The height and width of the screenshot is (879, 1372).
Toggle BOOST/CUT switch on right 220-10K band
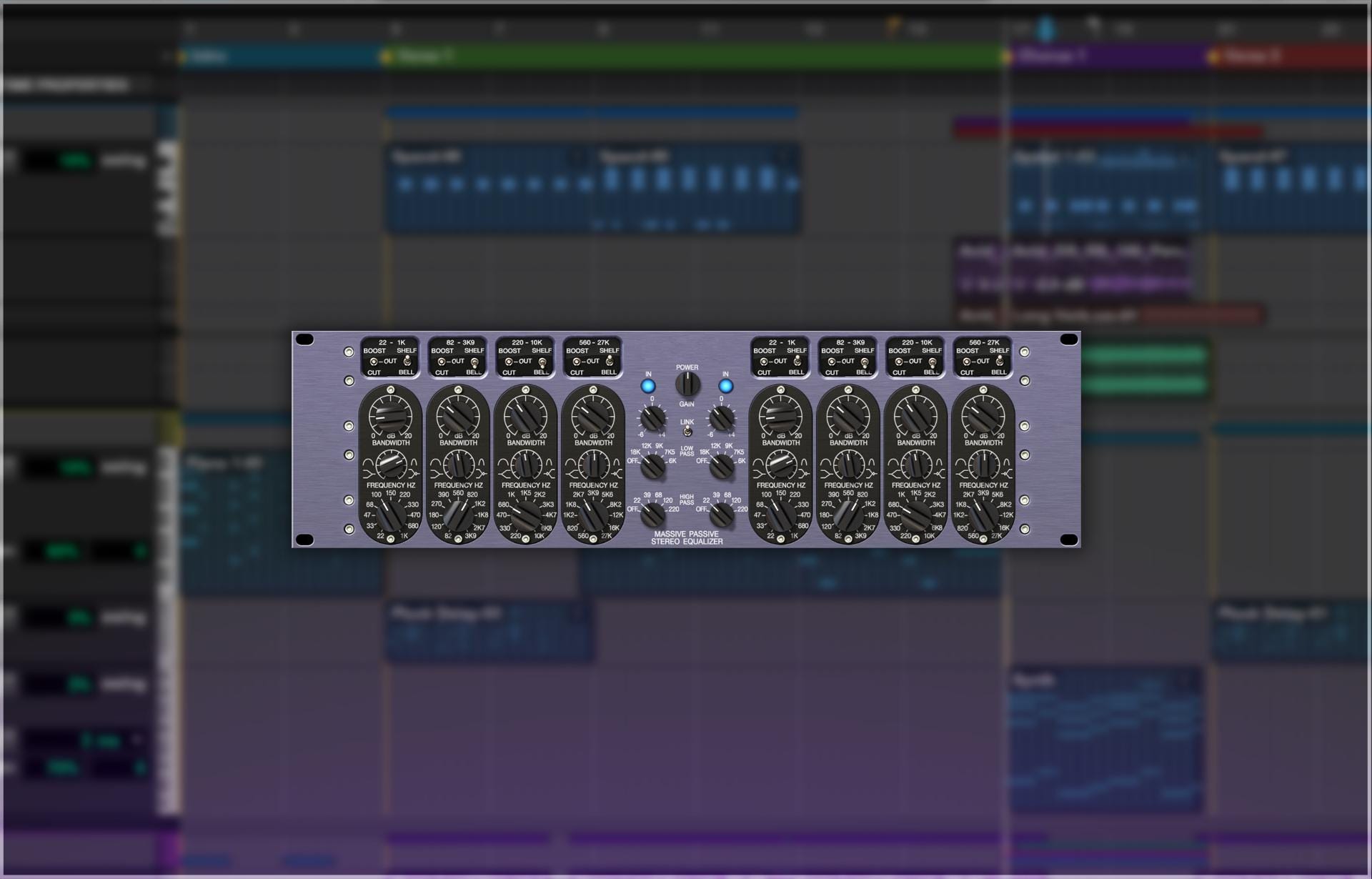[899, 362]
